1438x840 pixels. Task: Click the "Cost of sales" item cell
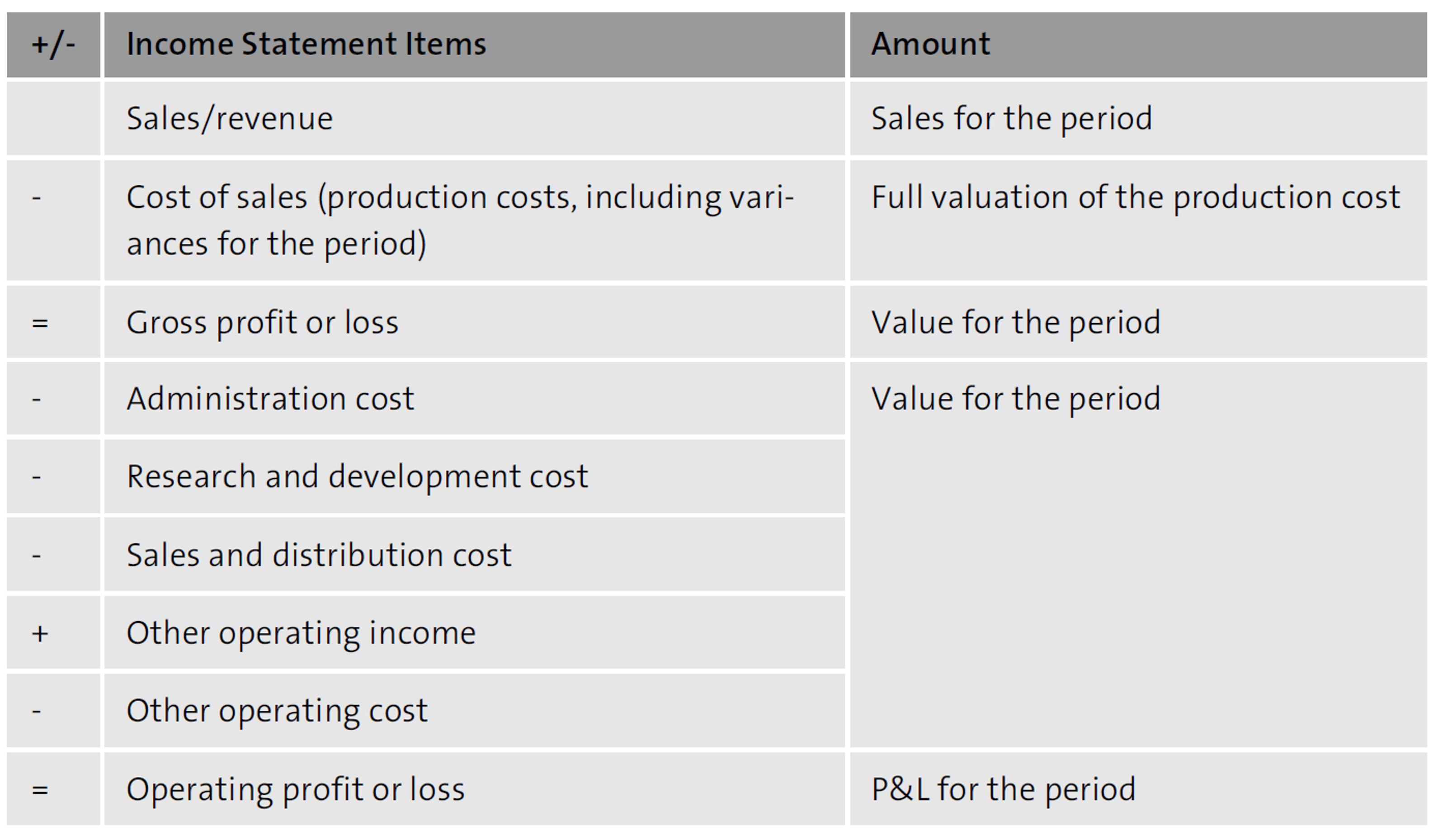tap(459, 220)
